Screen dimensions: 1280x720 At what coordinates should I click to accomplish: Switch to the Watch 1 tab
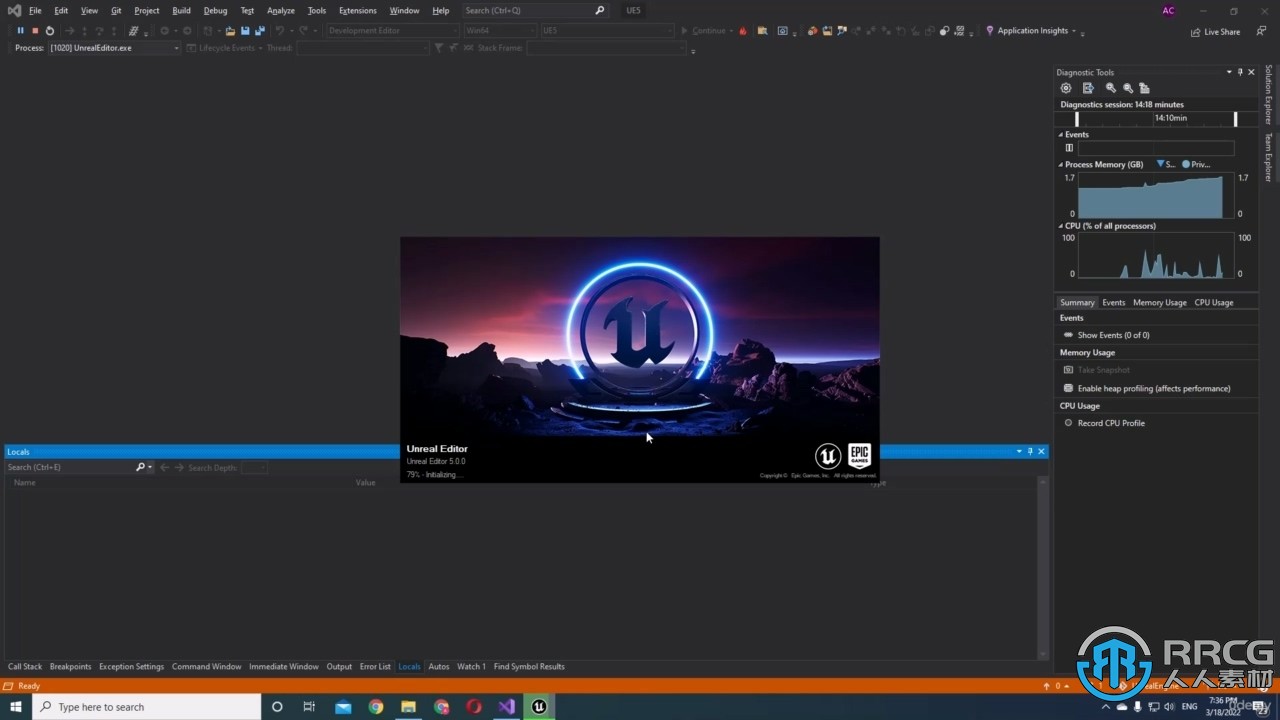[471, 666]
